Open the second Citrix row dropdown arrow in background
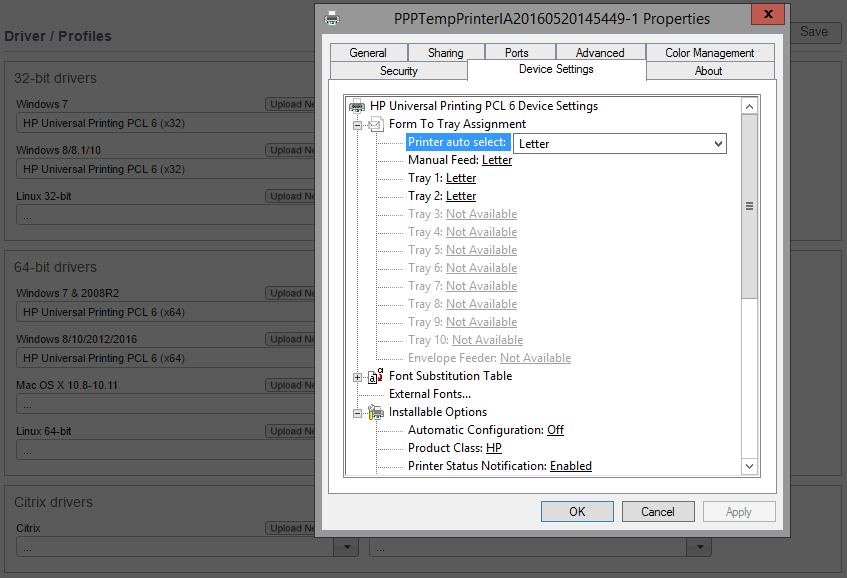This screenshot has height=578, width=847. [x=700, y=547]
